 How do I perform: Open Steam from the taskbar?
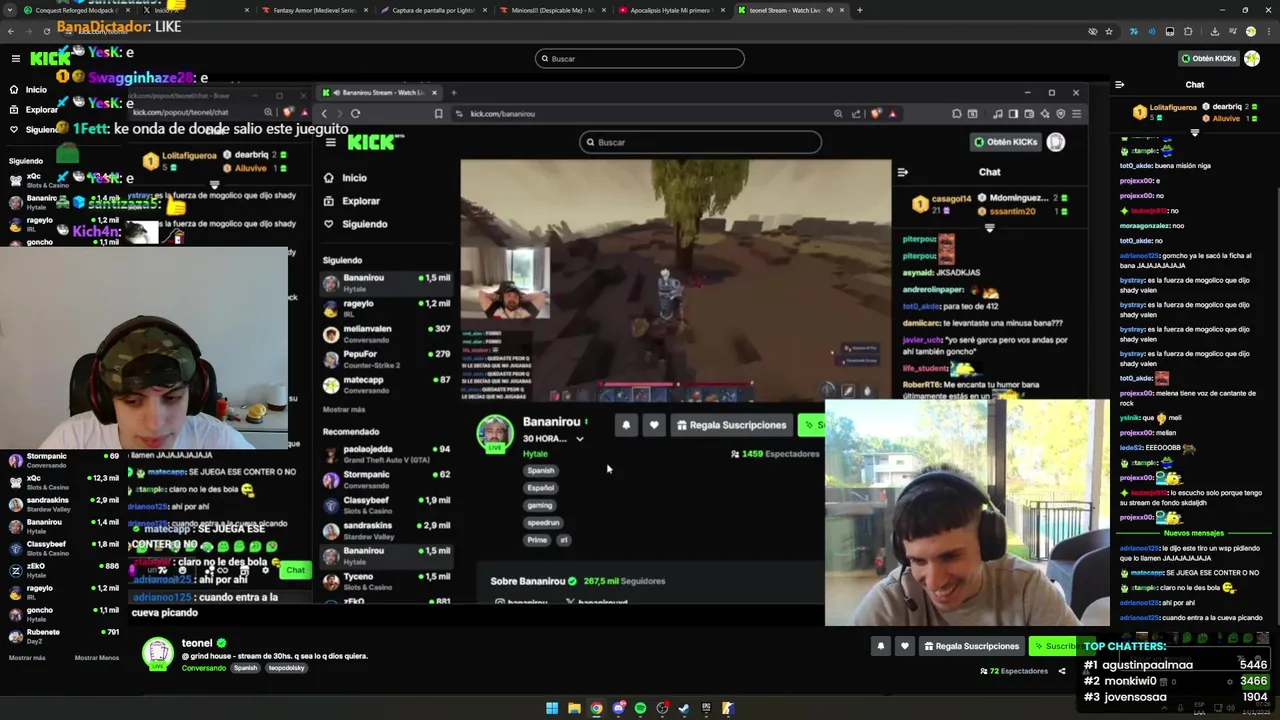[x=684, y=708]
